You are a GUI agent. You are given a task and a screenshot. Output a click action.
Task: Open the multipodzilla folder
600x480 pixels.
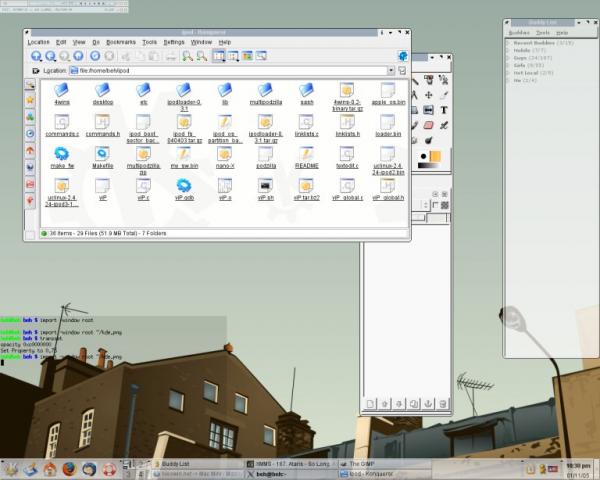pyautogui.click(x=266, y=94)
